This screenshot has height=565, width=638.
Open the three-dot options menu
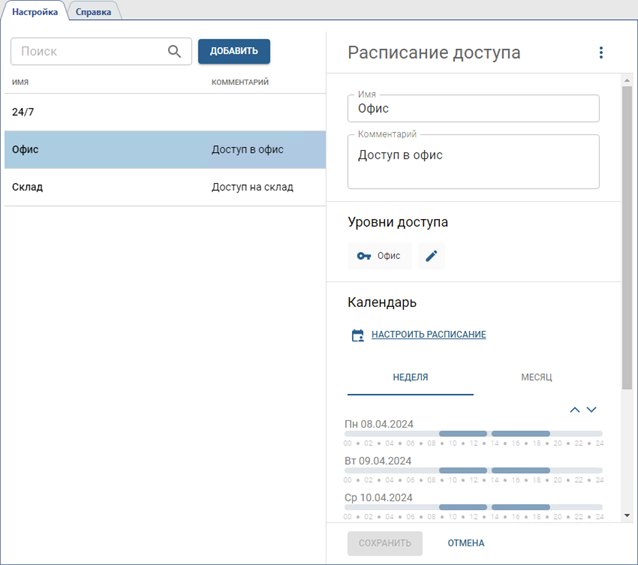(601, 53)
